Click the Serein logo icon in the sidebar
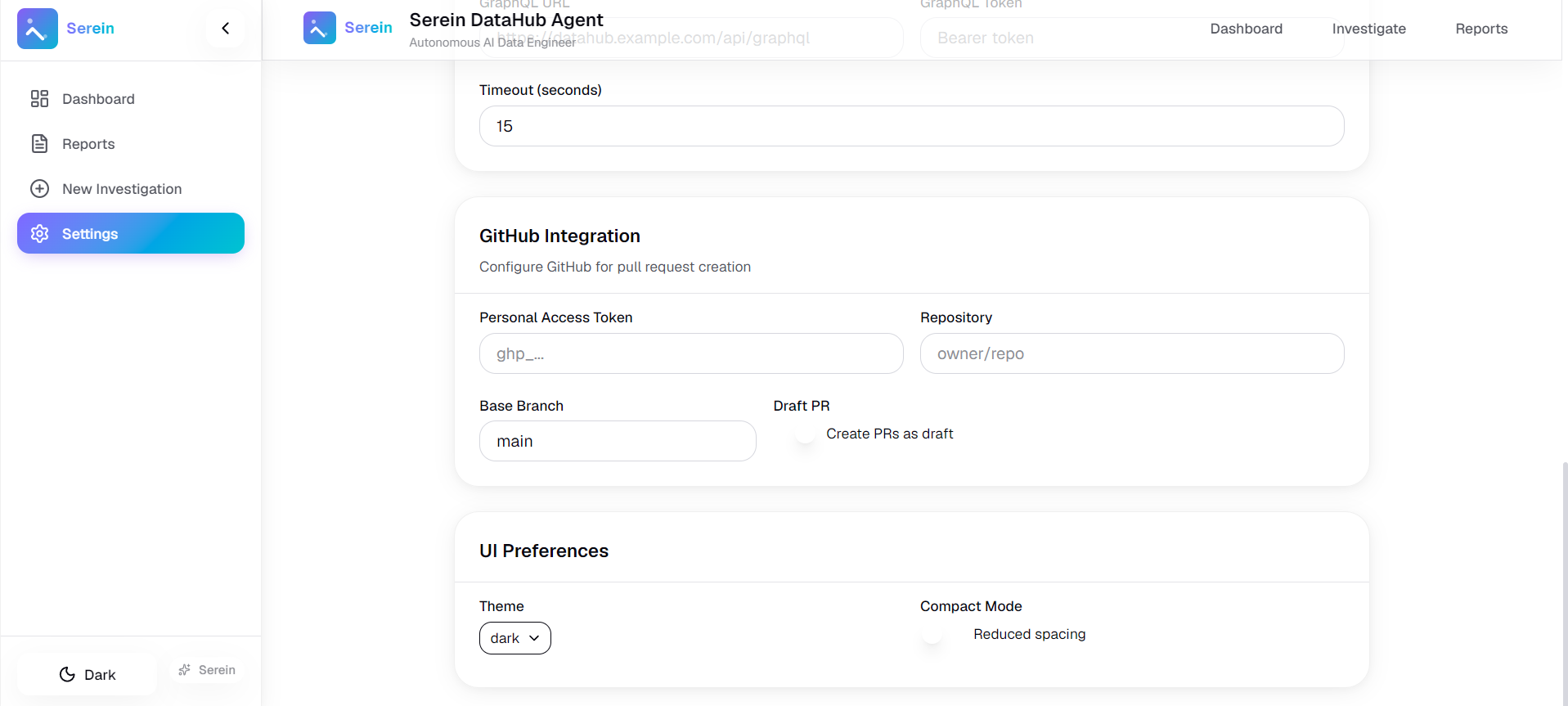 click(38, 29)
